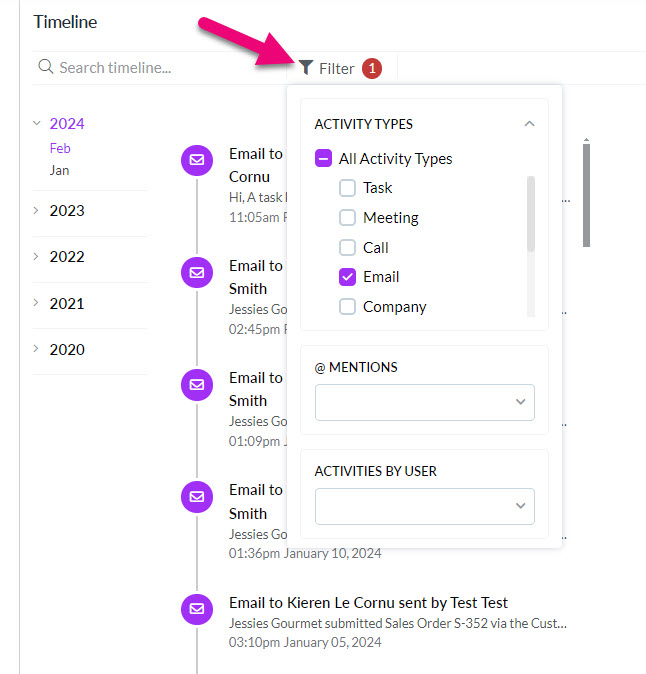646x674 pixels.
Task: Enable the Task activity checkbox
Action: click(347, 188)
